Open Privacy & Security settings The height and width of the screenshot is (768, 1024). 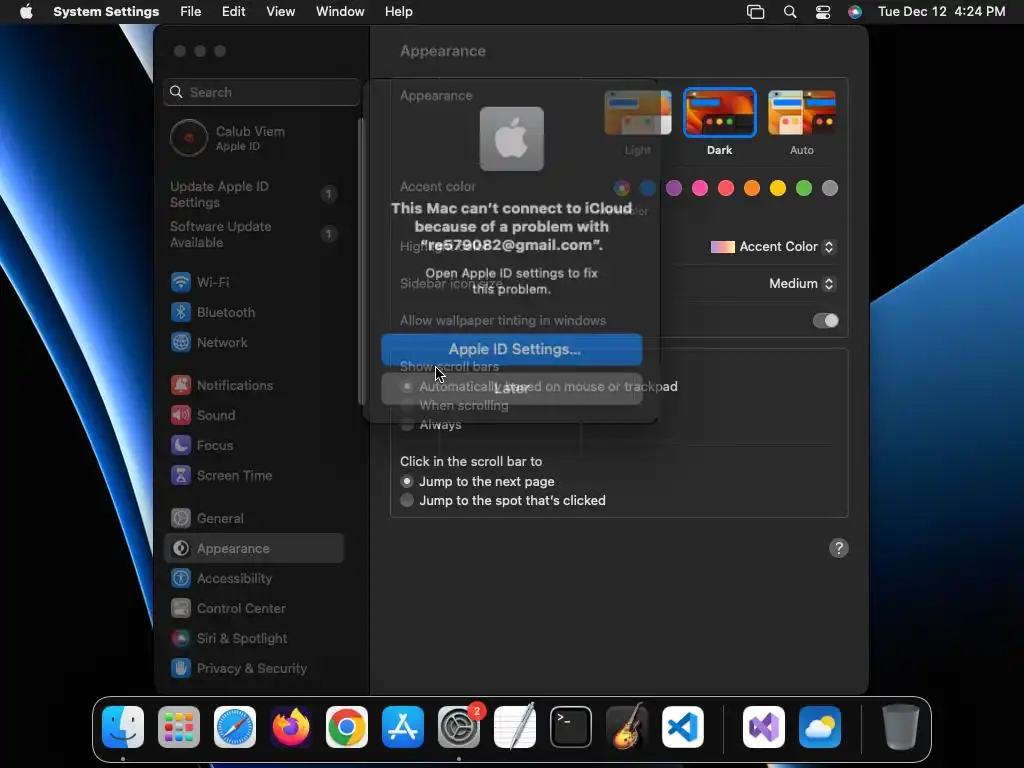pos(253,669)
